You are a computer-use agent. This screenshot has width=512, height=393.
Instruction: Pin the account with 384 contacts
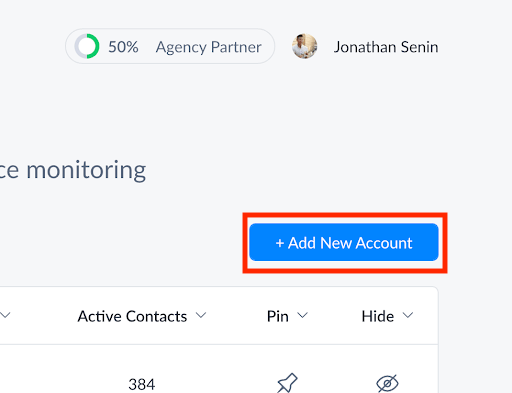coord(287,383)
